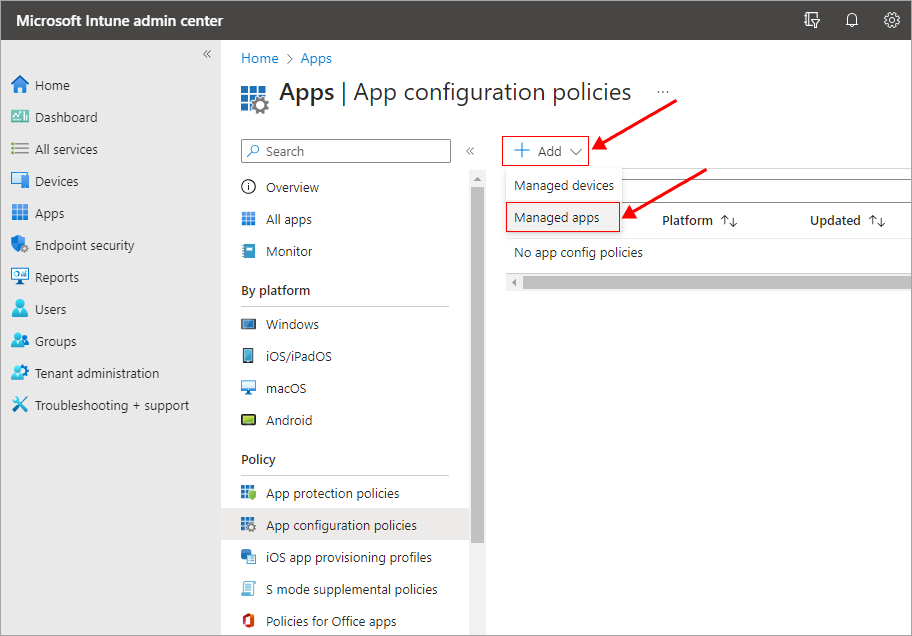Click the vertical scrollbar of Apps menu

click(x=478, y=365)
